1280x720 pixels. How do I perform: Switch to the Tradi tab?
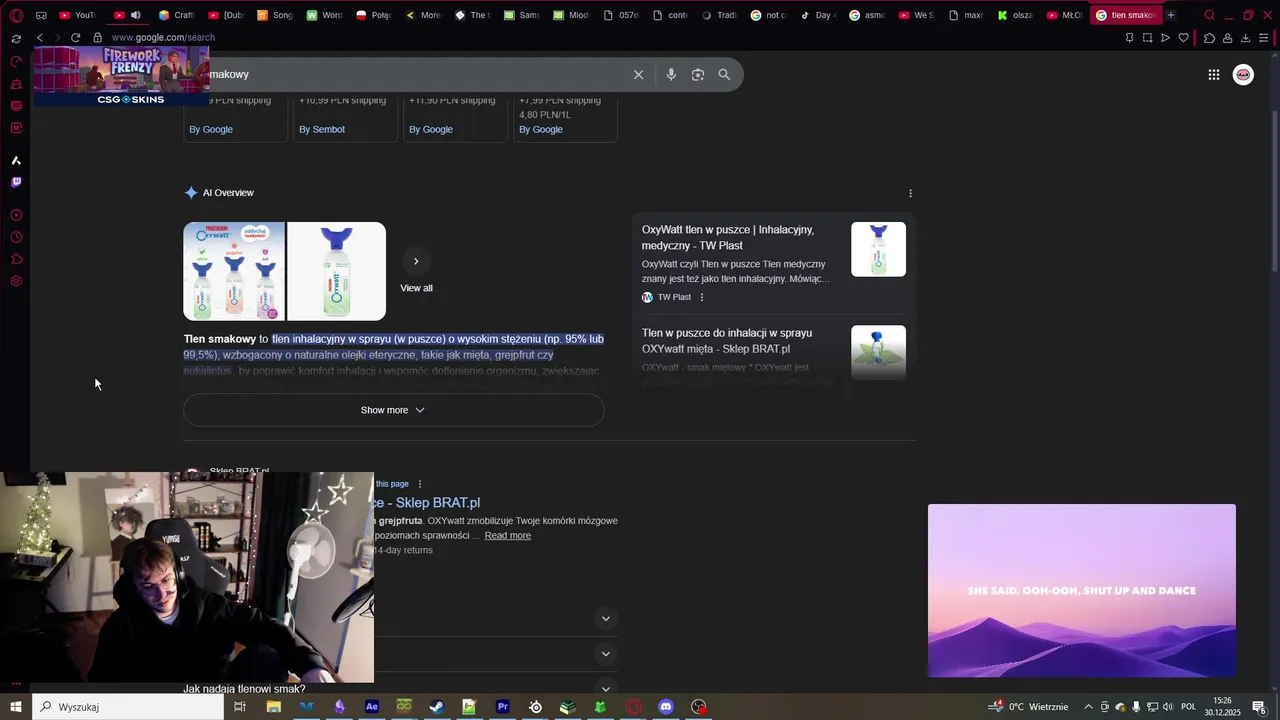pyautogui.click(x=719, y=15)
